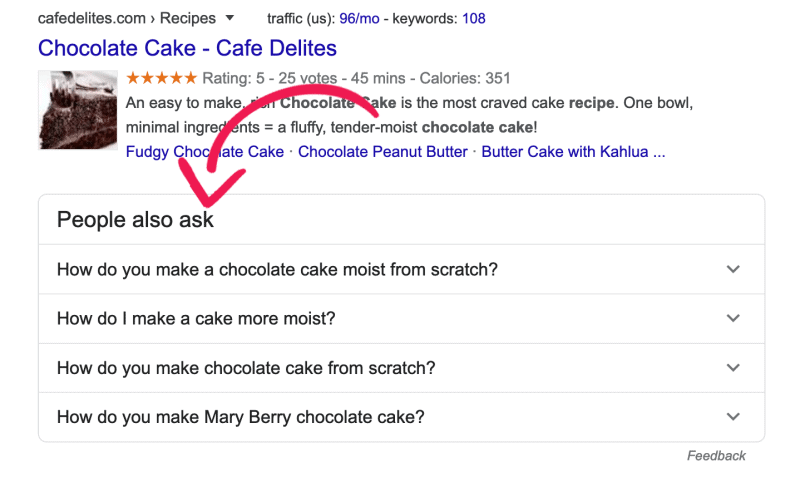Select 'How do you make Mary Berry chocolate cake?'

point(241,417)
